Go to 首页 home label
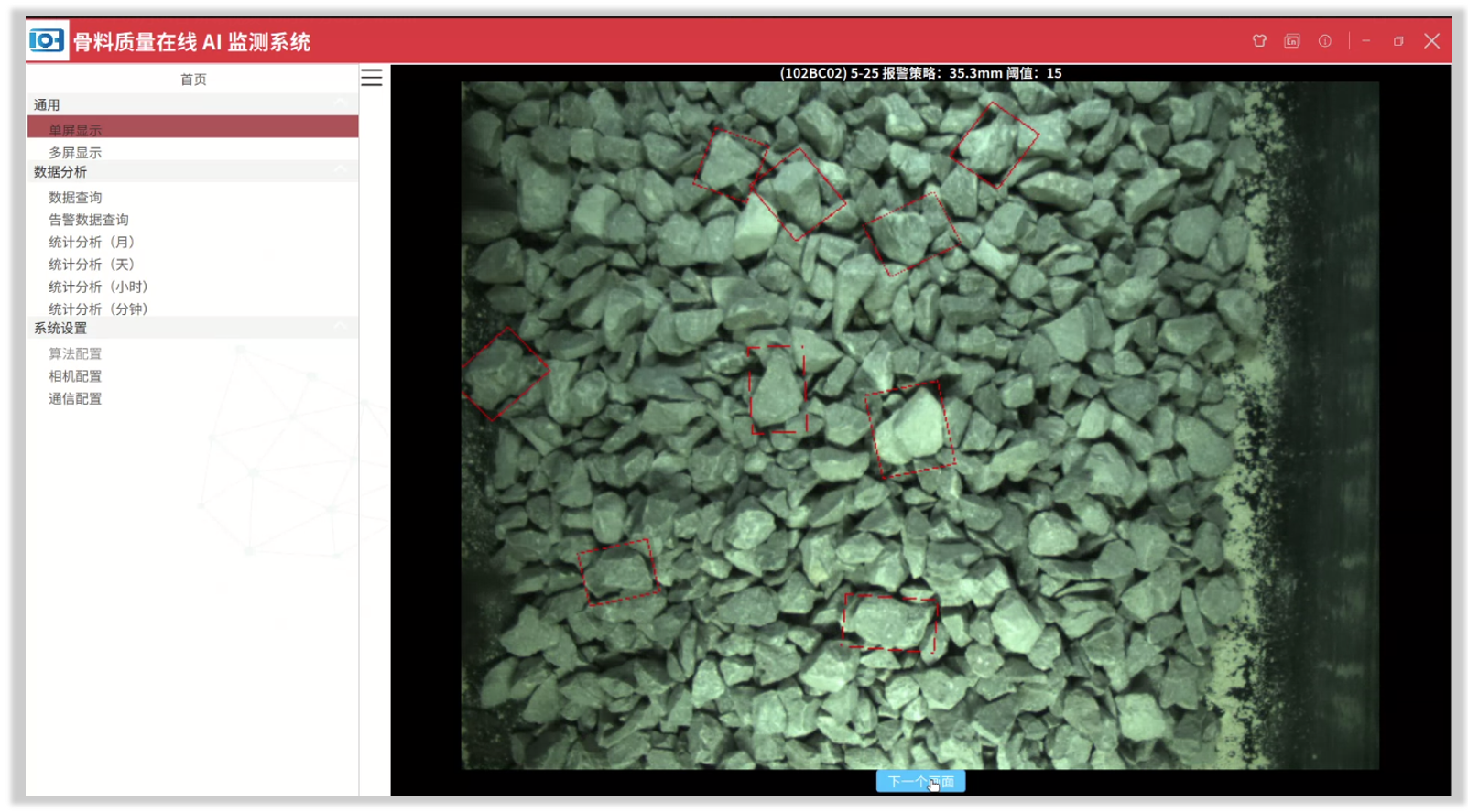Viewport: 1468px width, 812px height. 193,80
